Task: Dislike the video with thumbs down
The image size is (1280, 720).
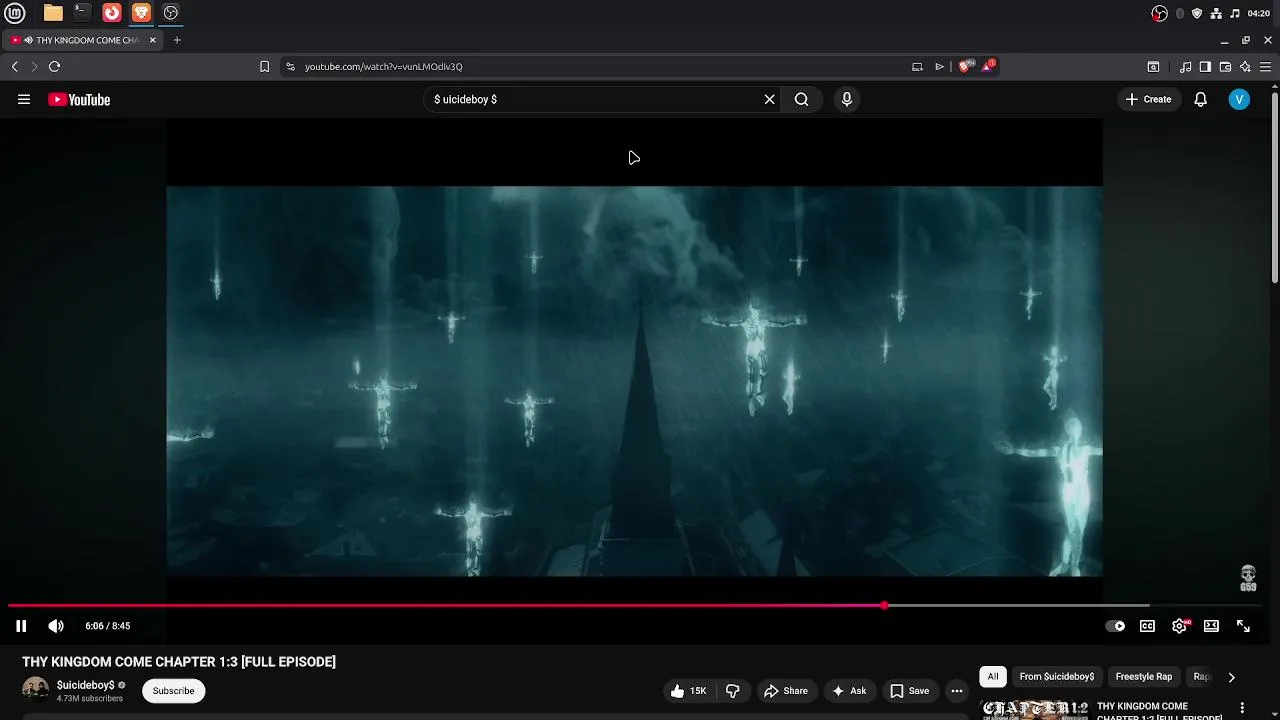Action: click(x=733, y=691)
